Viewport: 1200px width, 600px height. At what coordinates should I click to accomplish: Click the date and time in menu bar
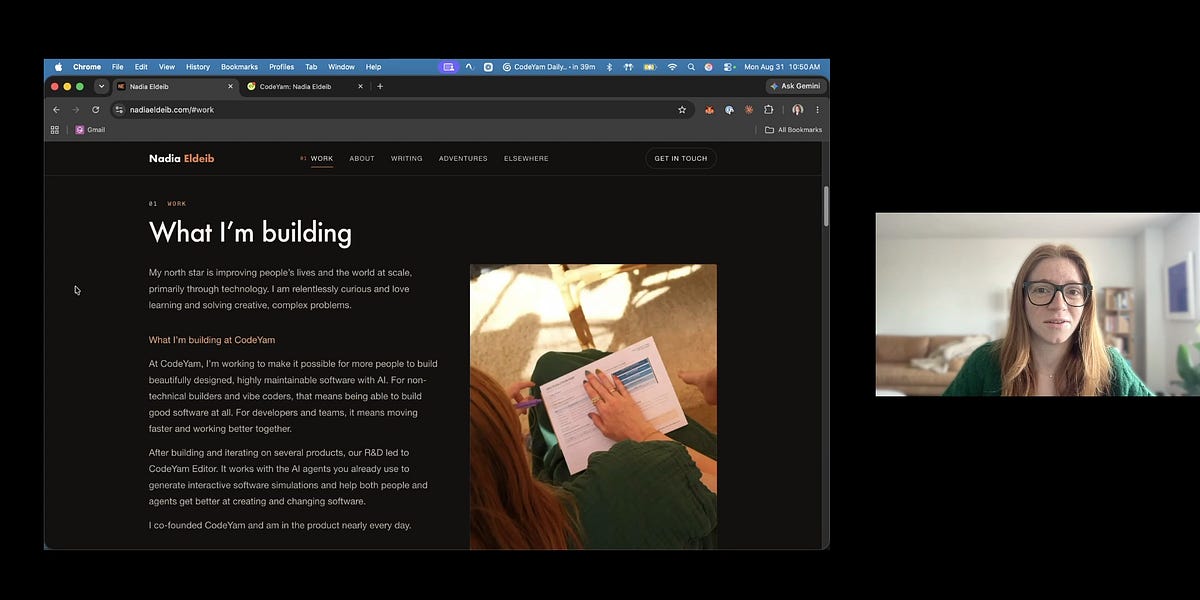[x=782, y=67]
